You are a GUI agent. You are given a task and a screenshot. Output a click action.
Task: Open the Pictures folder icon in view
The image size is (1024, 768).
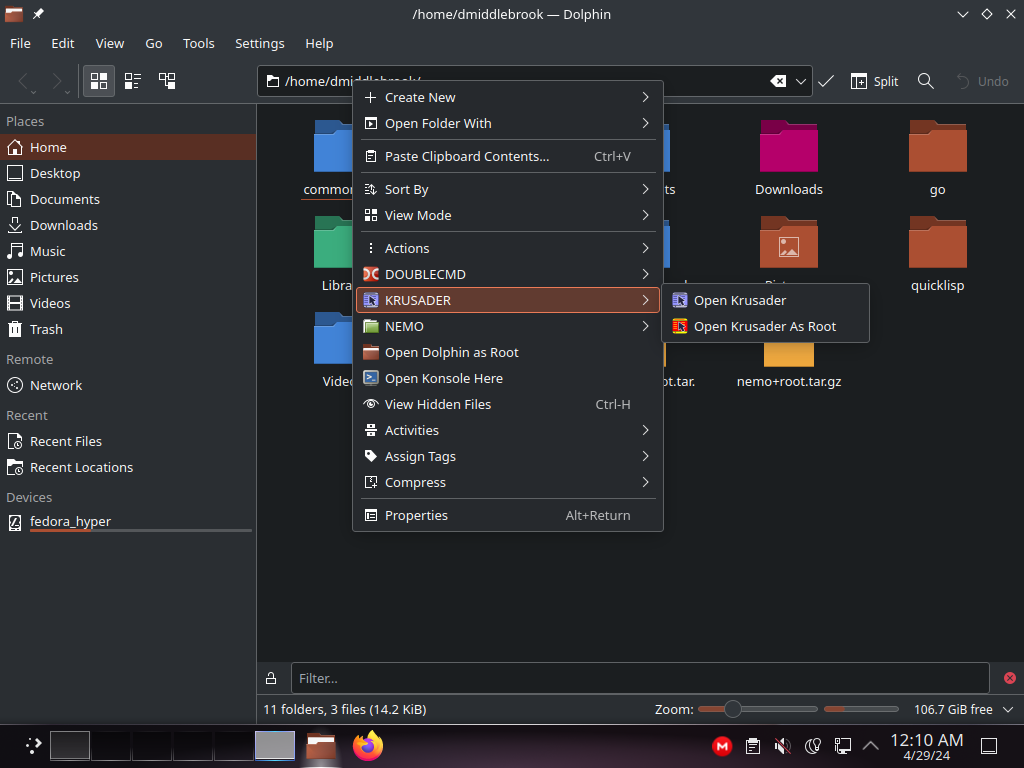click(788, 242)
